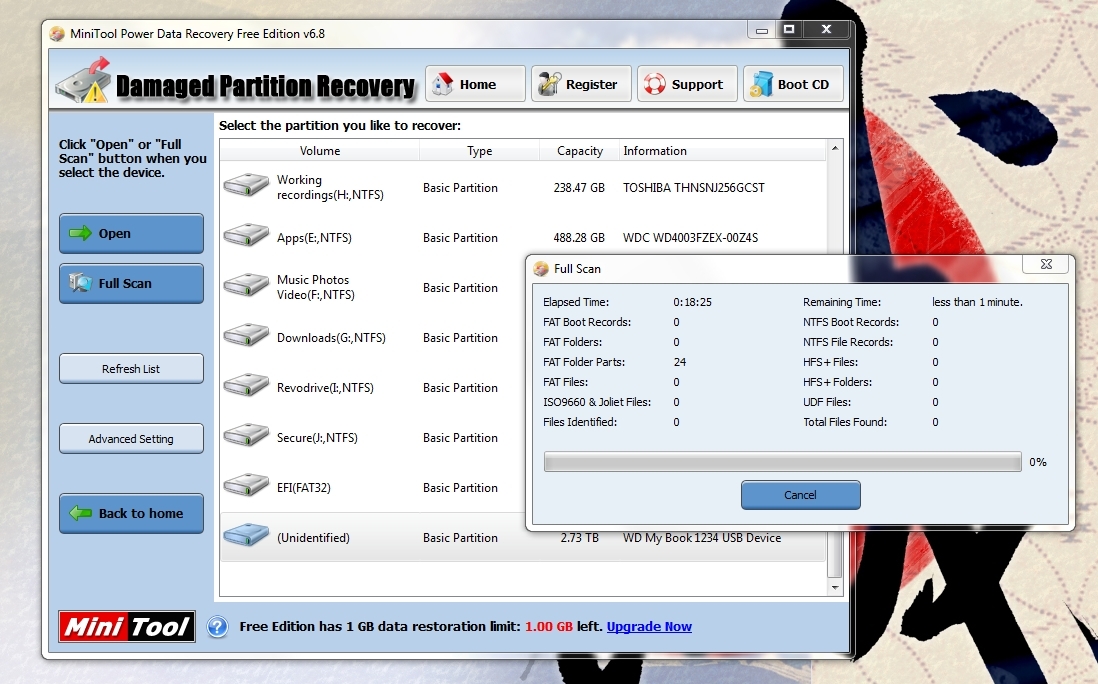Click the Support lifebuoy button
1098x684 pixels.
coord(687,84)
